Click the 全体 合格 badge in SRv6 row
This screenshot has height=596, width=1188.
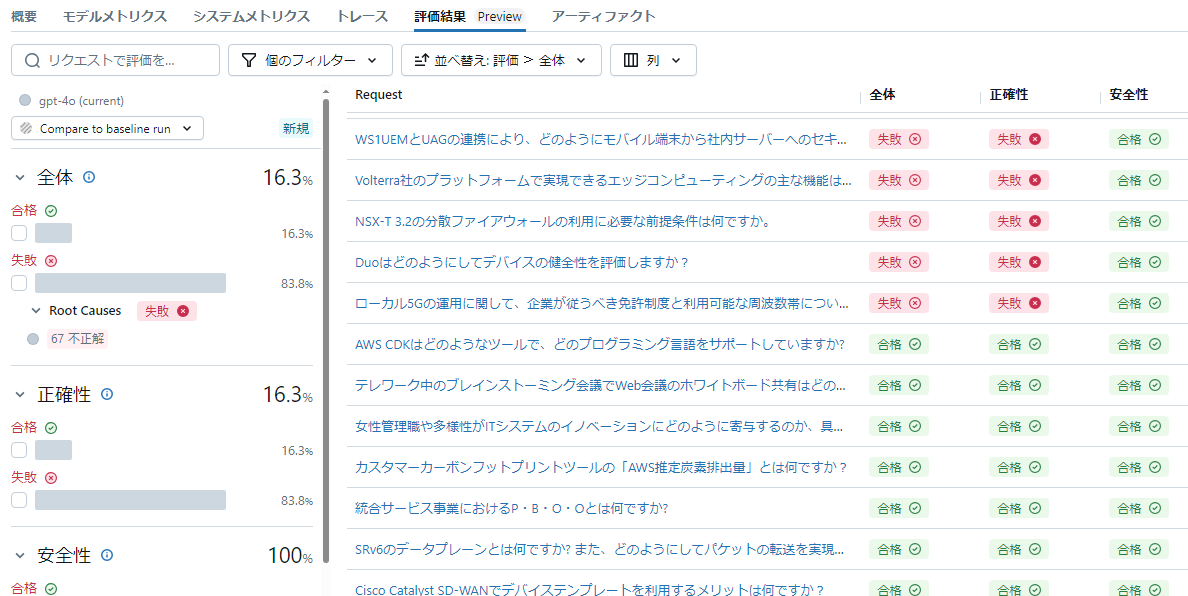point(899,548)
